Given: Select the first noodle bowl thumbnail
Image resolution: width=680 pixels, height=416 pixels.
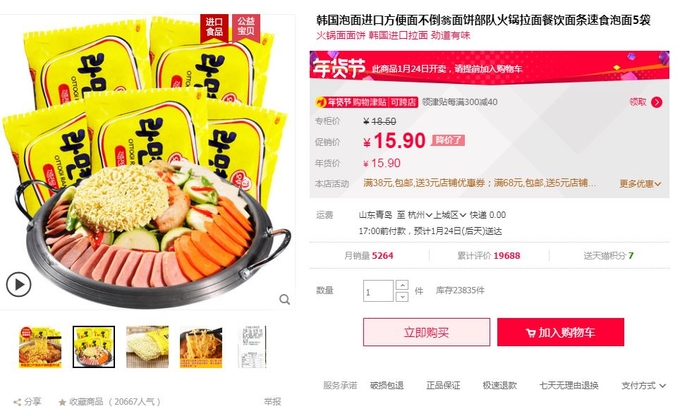Looking at the screenshot, I should click(x=40, y=347).
